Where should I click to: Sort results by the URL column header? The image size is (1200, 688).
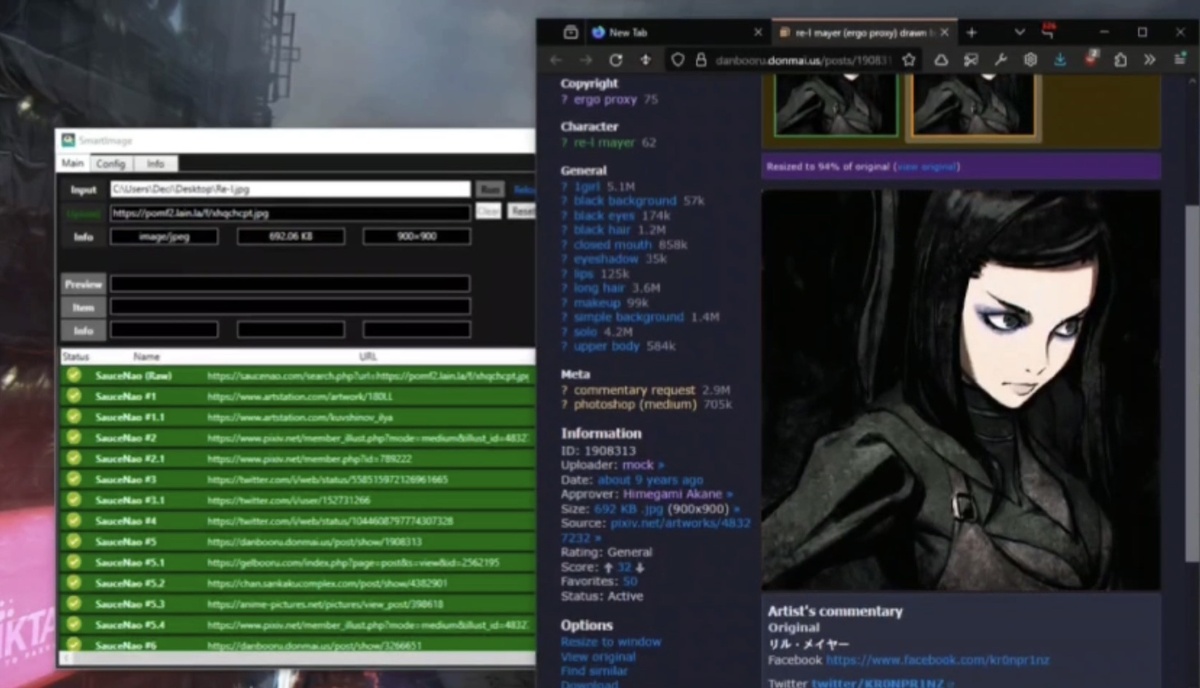pos(367,356)
